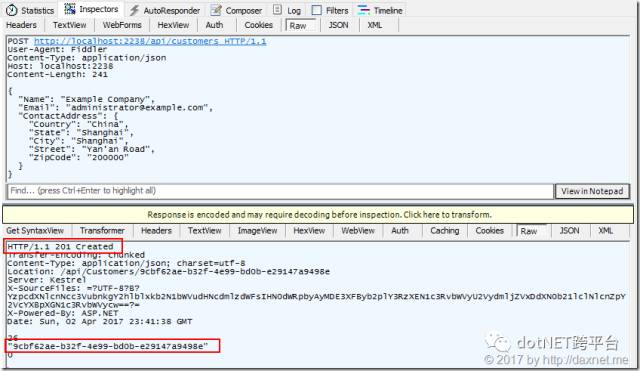
Task: Open response HexView tab
Action: 309,231
